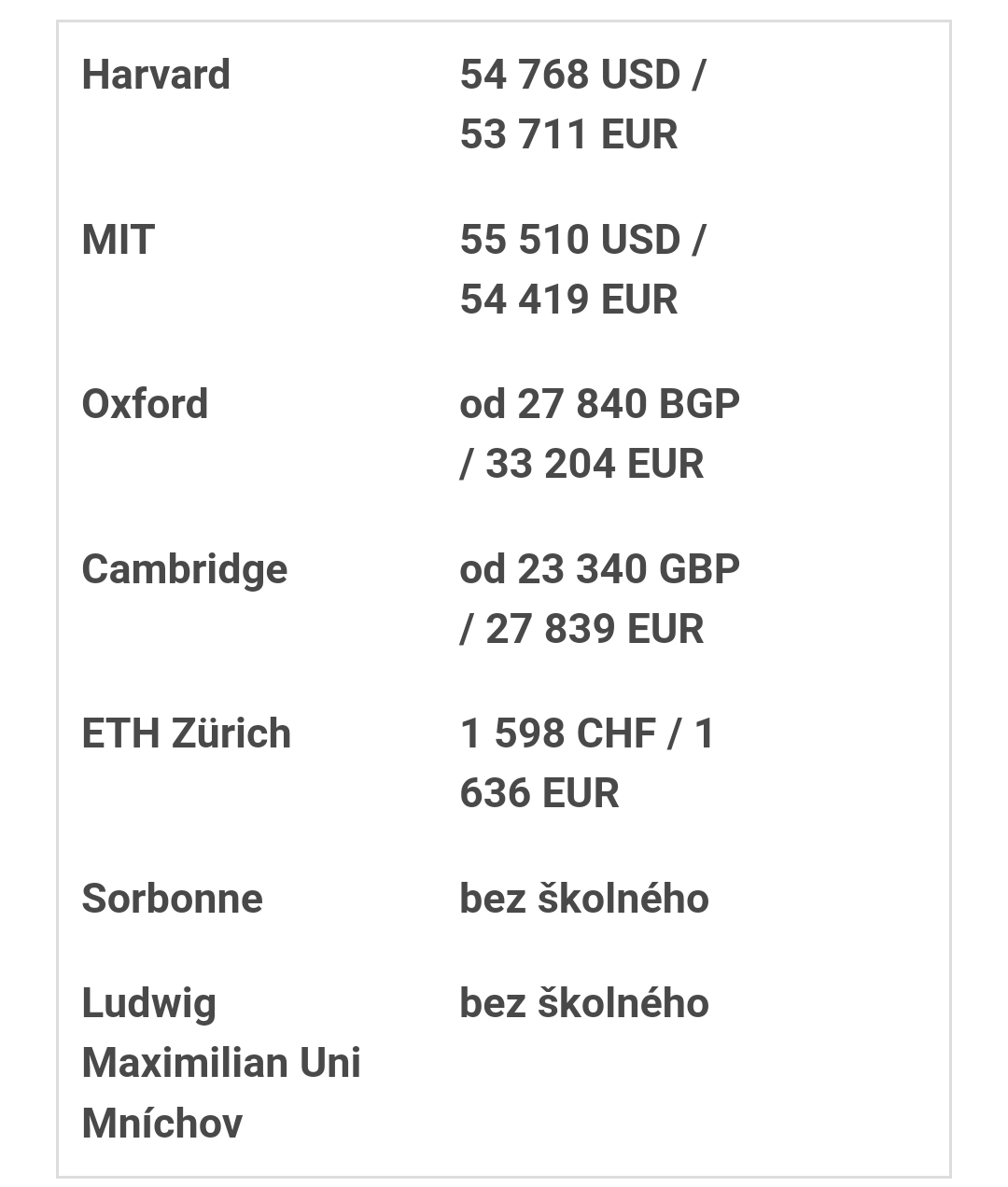1008x1187 pixels.
Task: Select the 1 598 CHF amount
Action: [557, 733]
